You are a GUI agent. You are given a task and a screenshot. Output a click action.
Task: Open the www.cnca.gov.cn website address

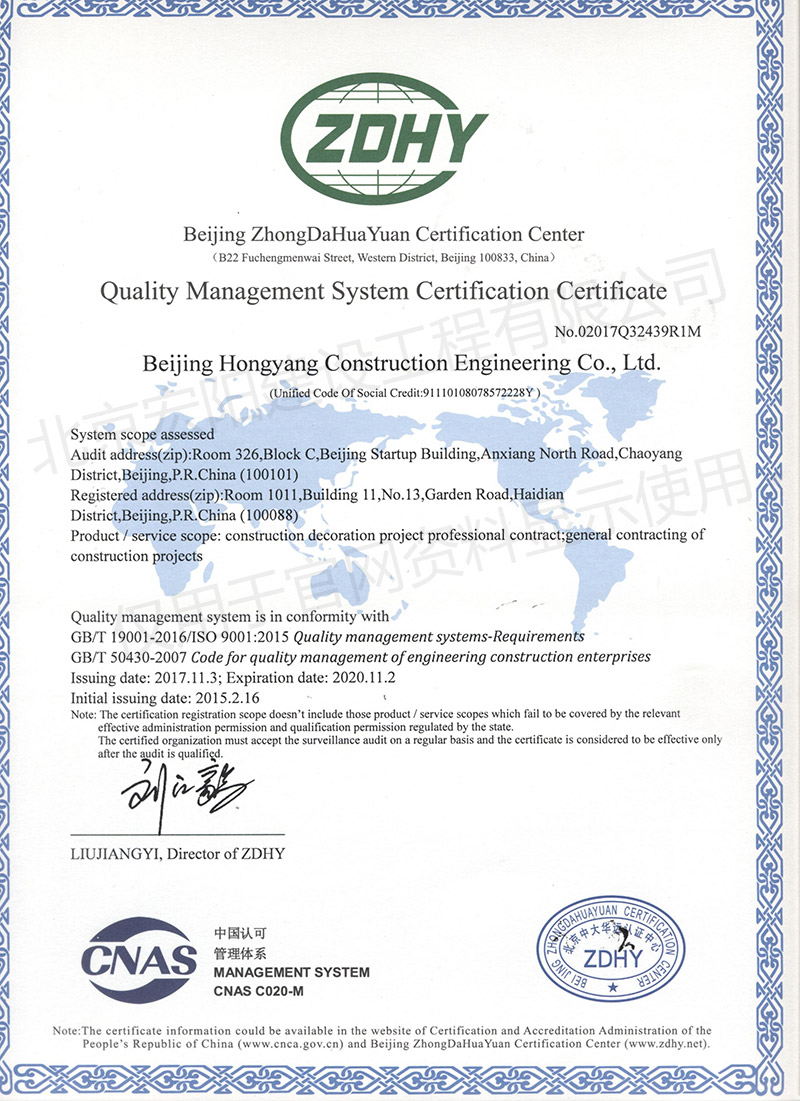point(291,1043)
